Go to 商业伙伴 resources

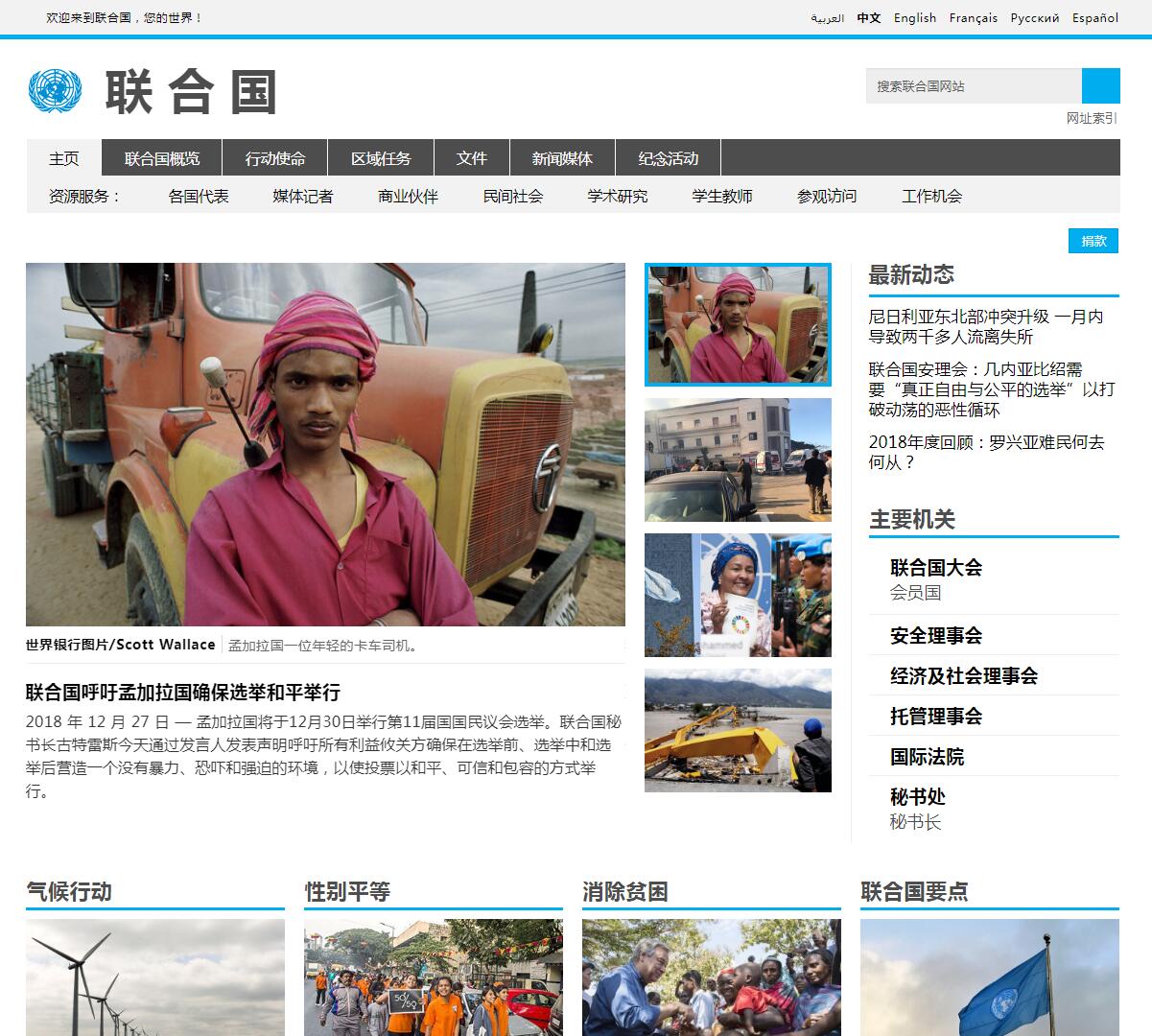pos(408,196)
